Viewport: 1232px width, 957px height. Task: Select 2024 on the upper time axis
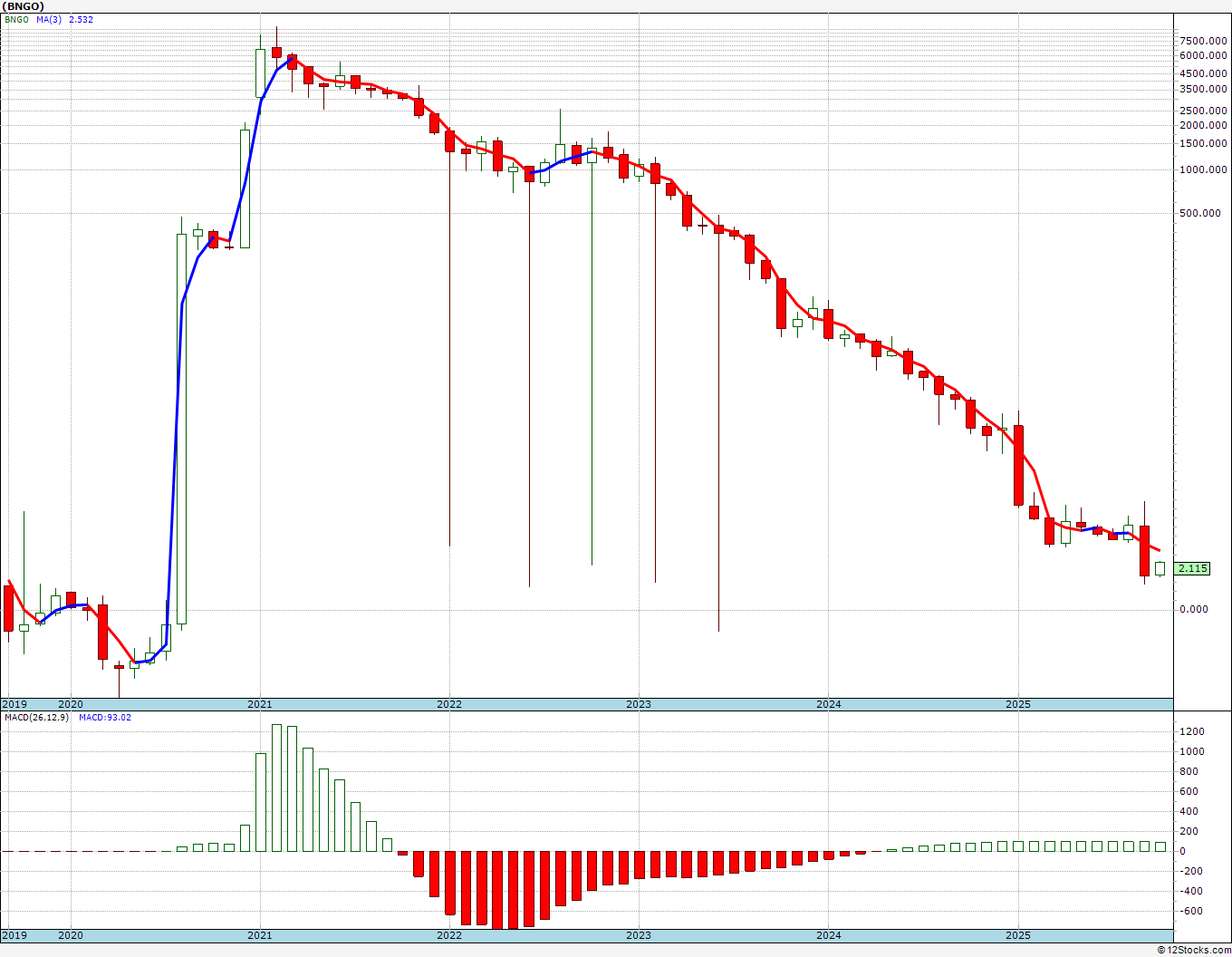(x=829, y=704)
